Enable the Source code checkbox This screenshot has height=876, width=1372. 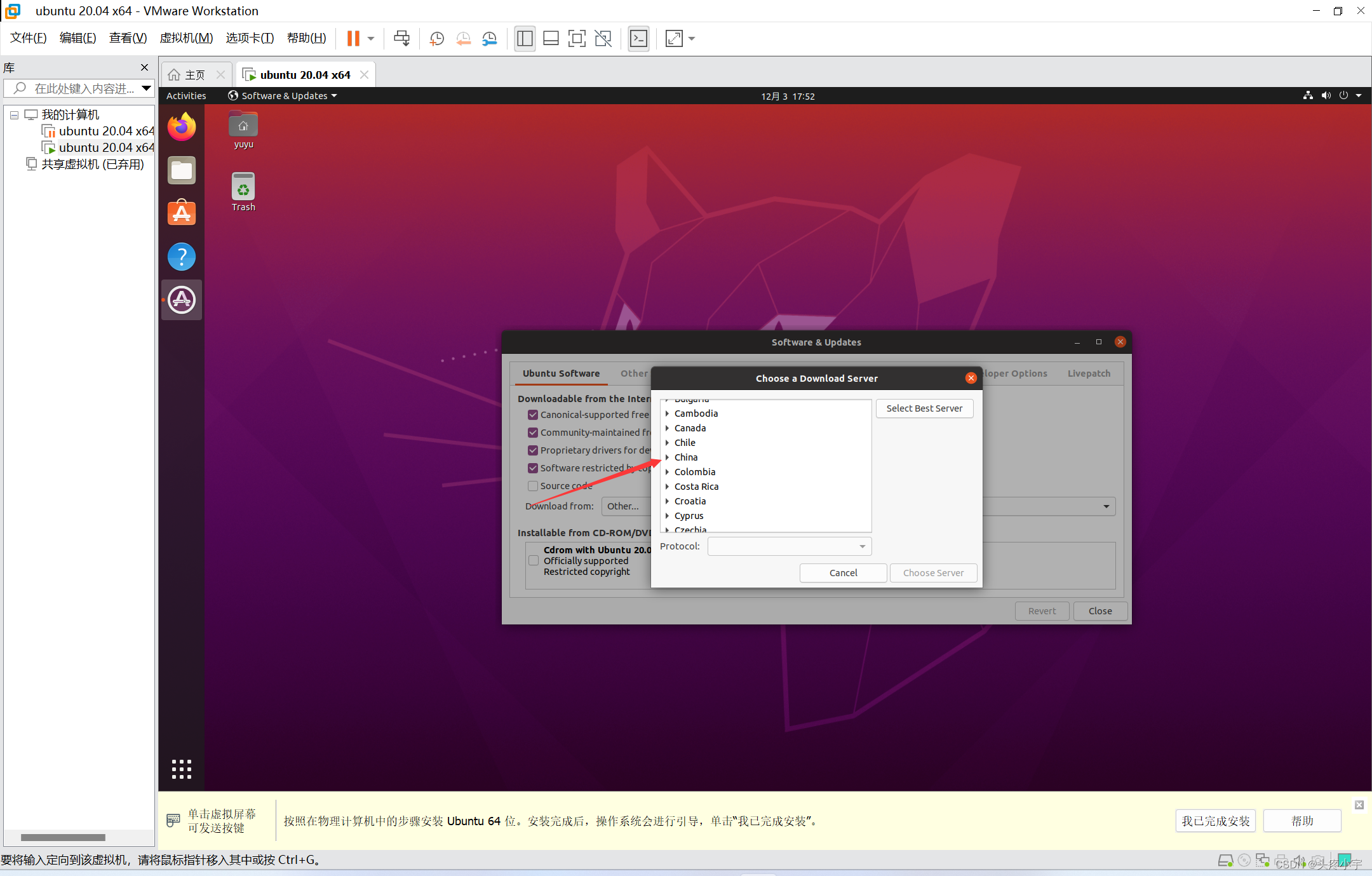pyautogui.click(x=533, y=486)
